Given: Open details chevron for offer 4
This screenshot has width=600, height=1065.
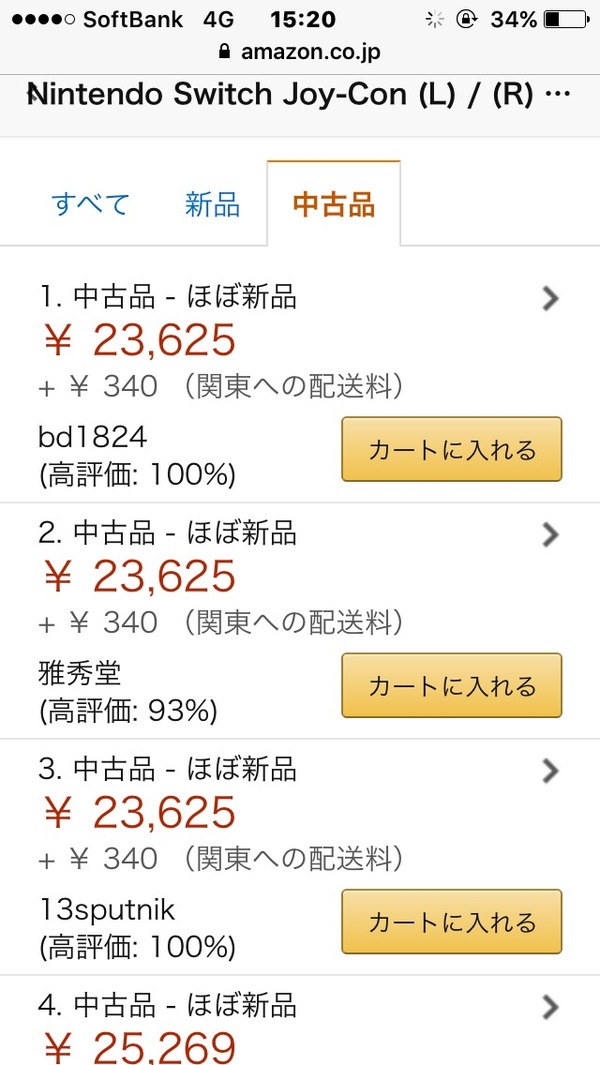Looking at the screenshot, I should pos(550,1007).
